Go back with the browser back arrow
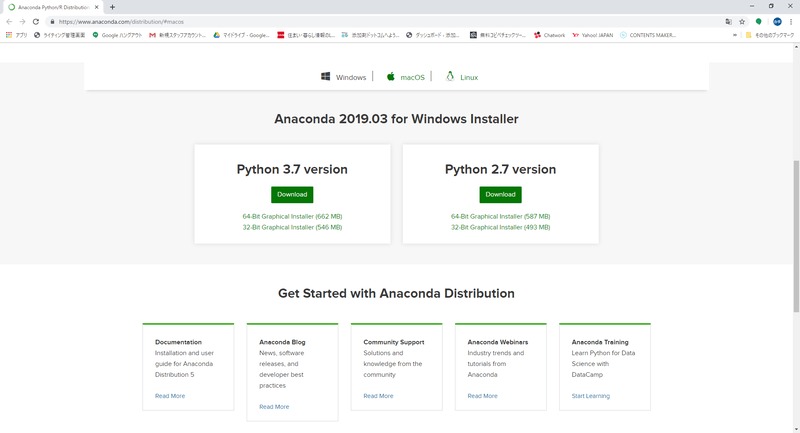This screenshot has height=433, width=800. [x=9, y=21]
